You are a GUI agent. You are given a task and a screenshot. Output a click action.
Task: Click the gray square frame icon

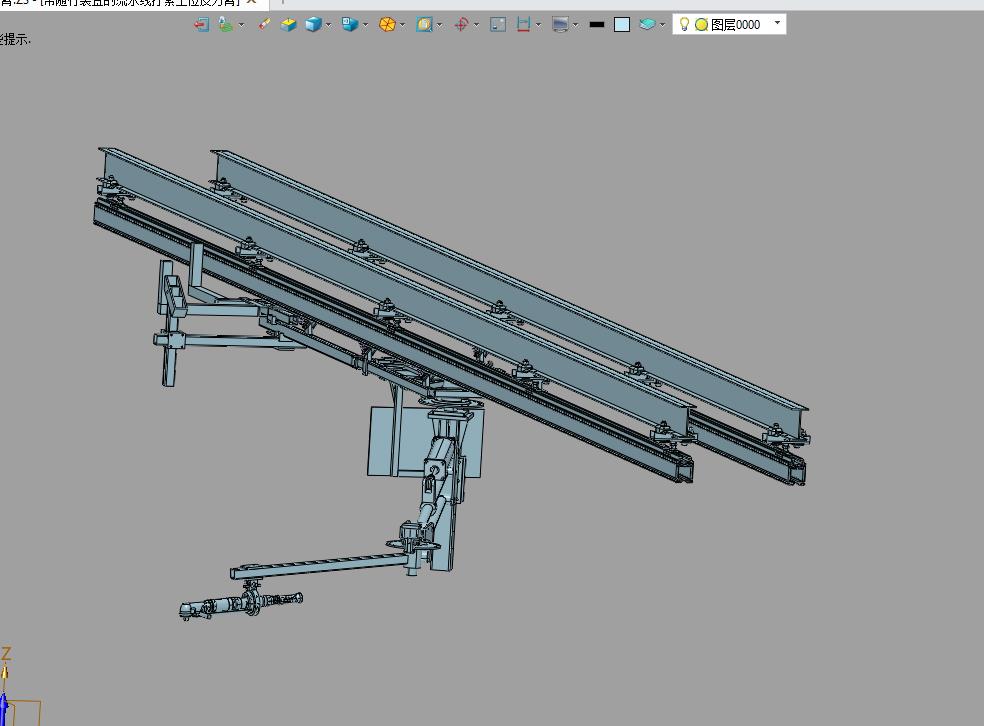(498, 24)
